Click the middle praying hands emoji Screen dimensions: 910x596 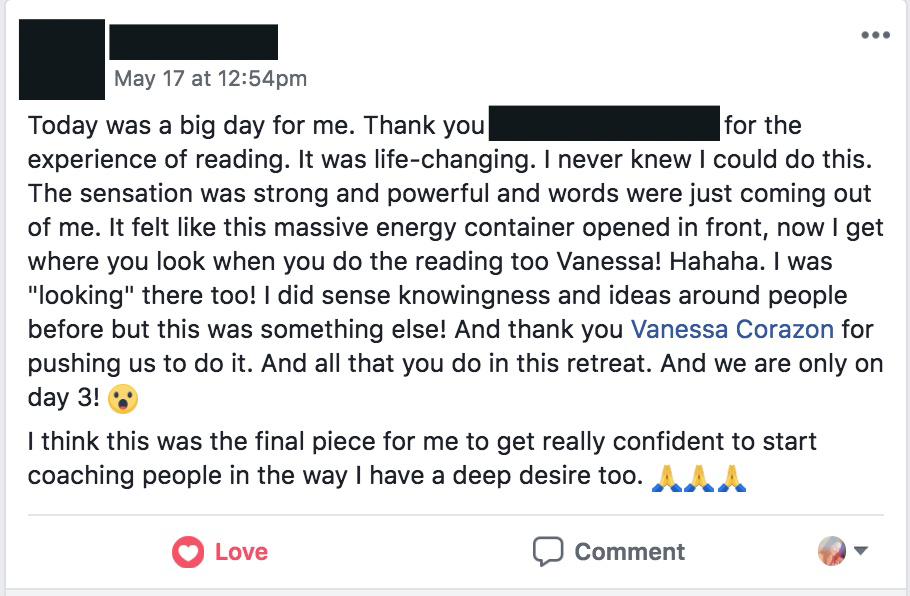pos(699,479)
